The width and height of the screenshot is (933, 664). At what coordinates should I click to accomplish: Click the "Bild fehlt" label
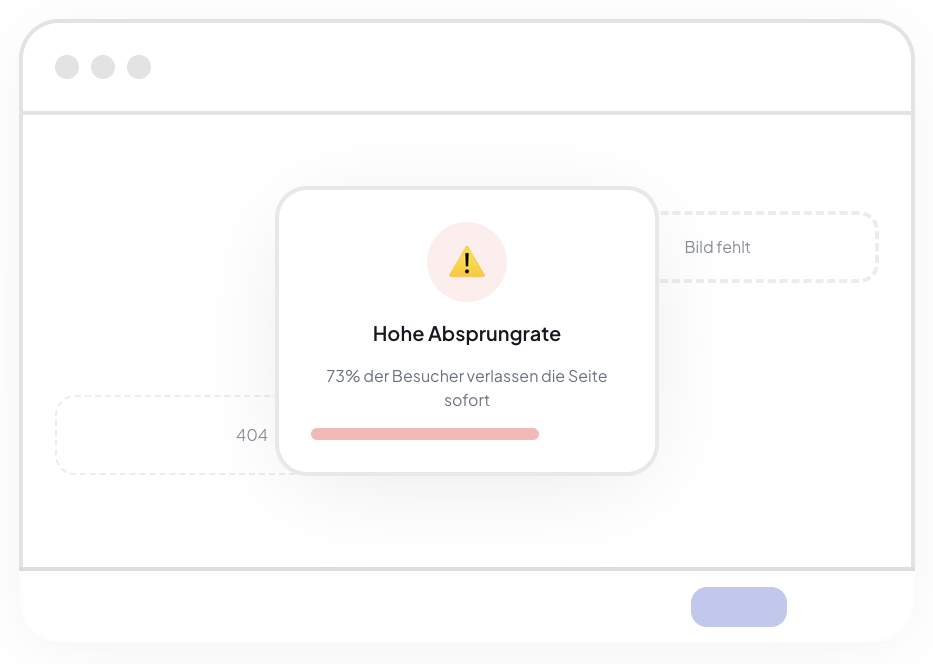(x=717, y=247)
